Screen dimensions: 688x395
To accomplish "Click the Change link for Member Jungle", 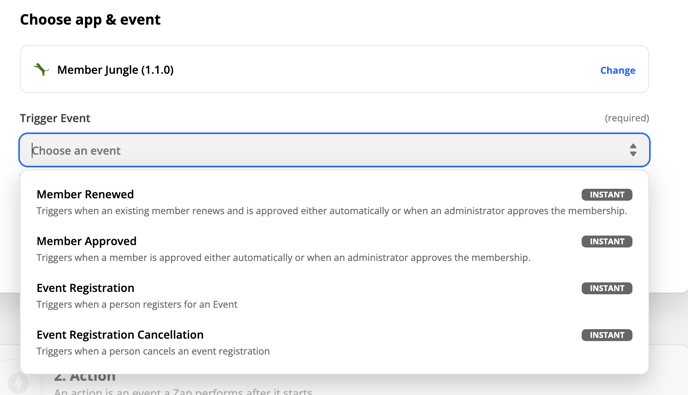I will (x=617, y=70).
